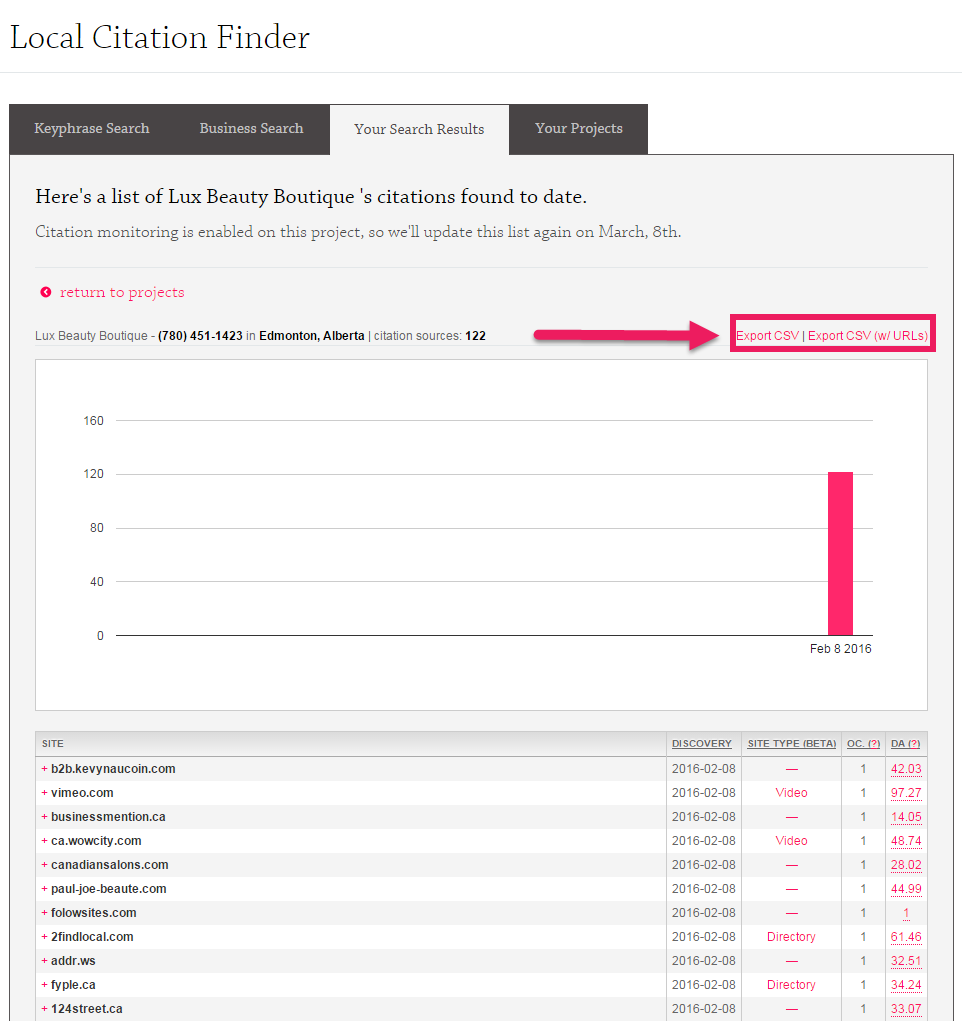Sort by Site Type (Beta) column
Image resolution: width=962 pixels, height=1021 pixels.
[x=791, y=744]
